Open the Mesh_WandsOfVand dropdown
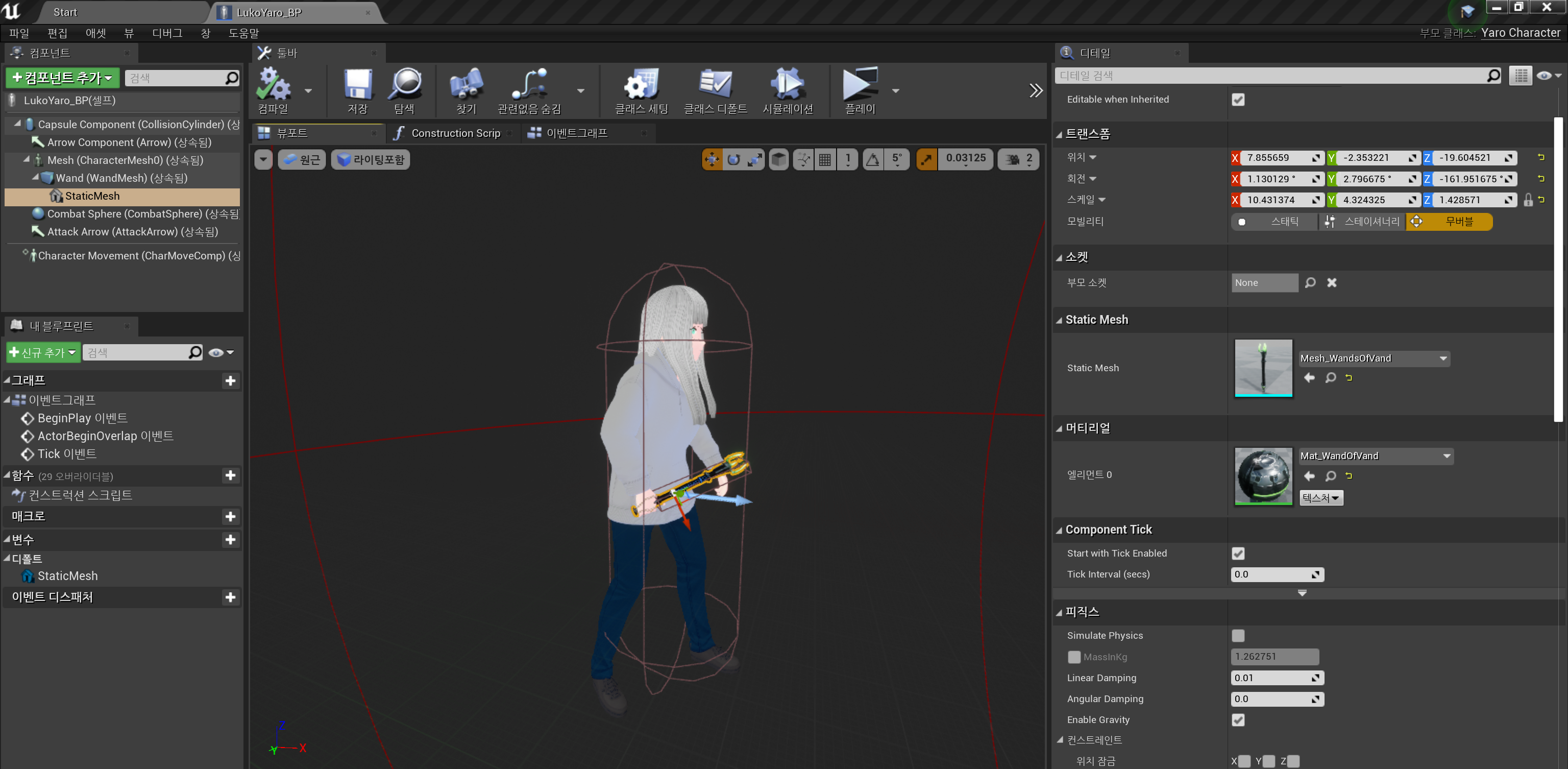Image resolution: width=1568 pixels, height=769 pixels. (1373, 358)
